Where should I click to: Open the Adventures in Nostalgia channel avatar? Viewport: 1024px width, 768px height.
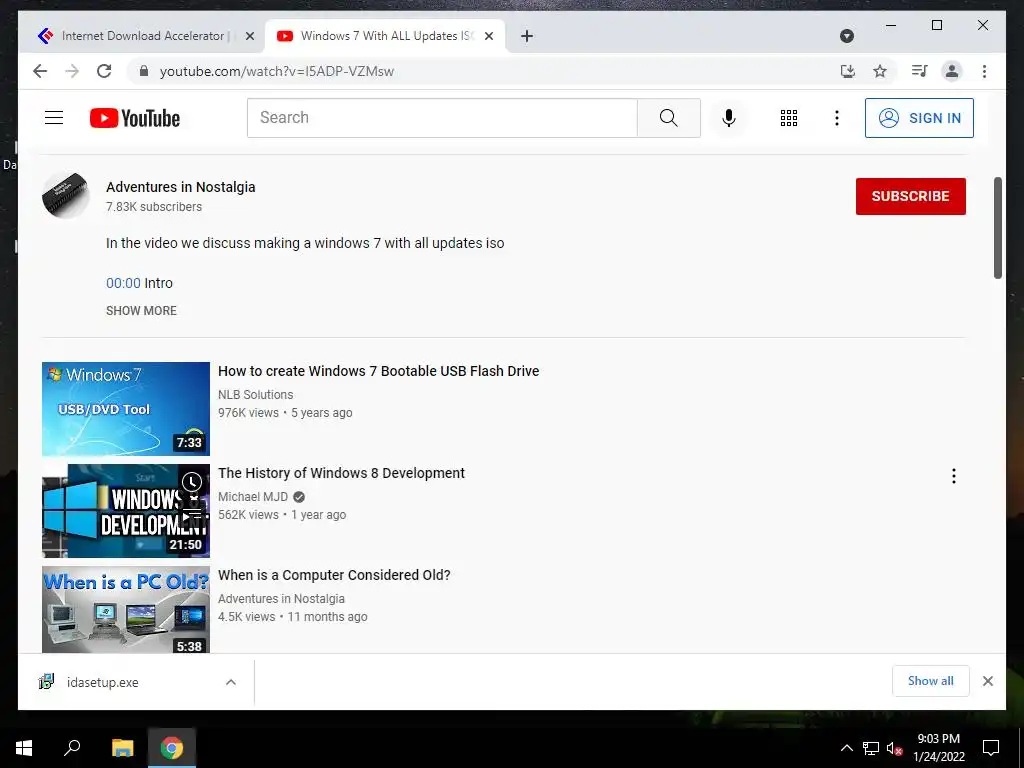[65, 195]
